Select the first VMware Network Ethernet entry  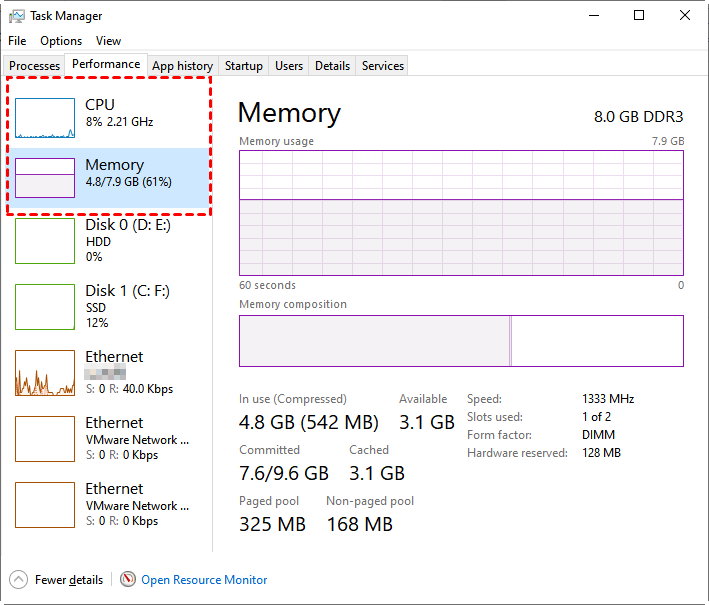point(109,439)
